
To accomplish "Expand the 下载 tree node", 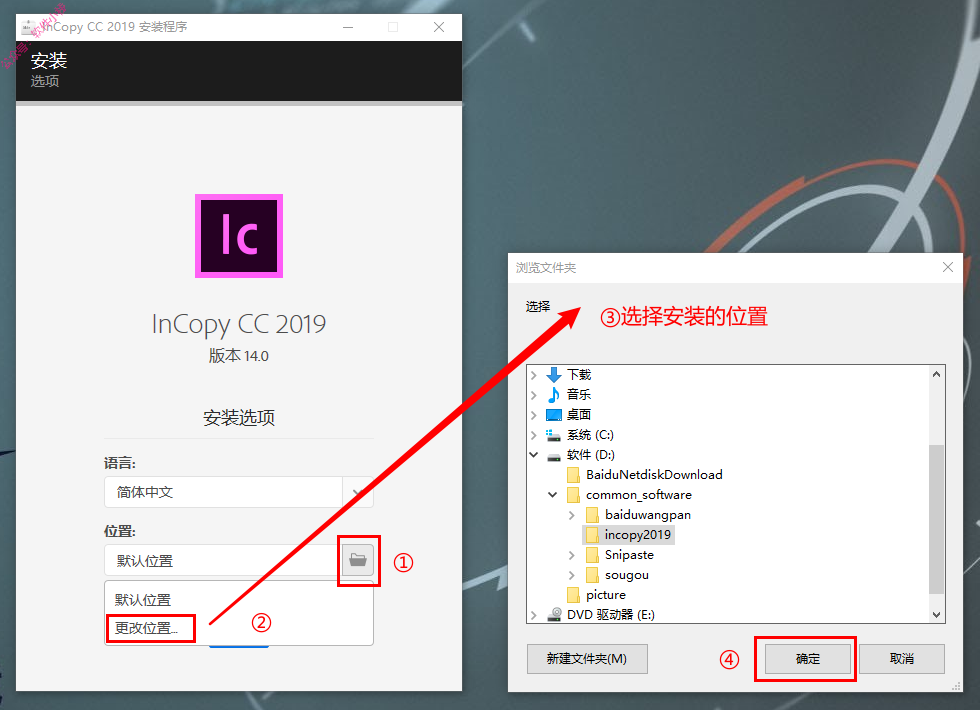I will coord(534,375).
